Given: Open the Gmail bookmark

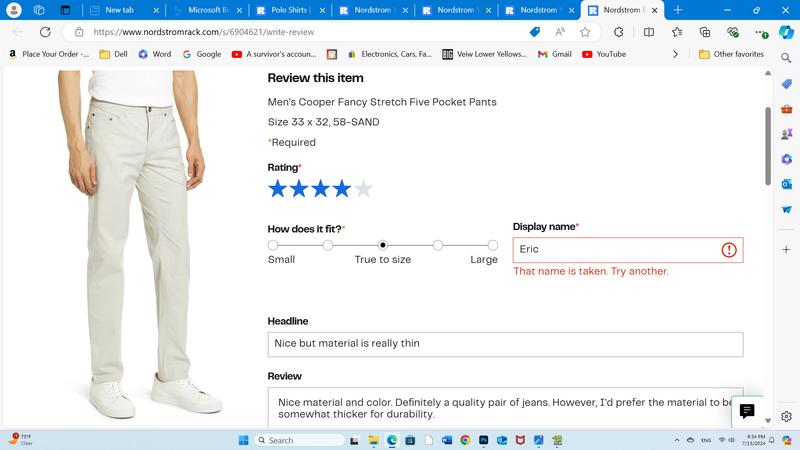Looking at the screenshot, I should tap(555, 54).
